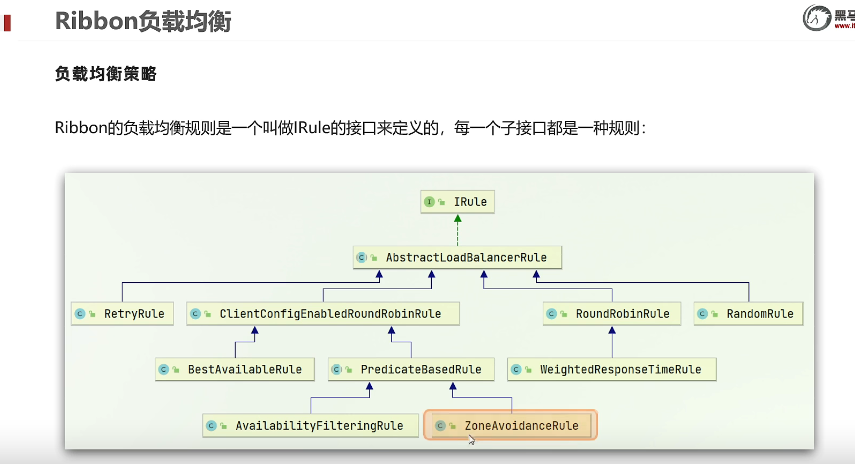Select the ClientConfigEnabledRoundRobinRule node text

[330, 314]
